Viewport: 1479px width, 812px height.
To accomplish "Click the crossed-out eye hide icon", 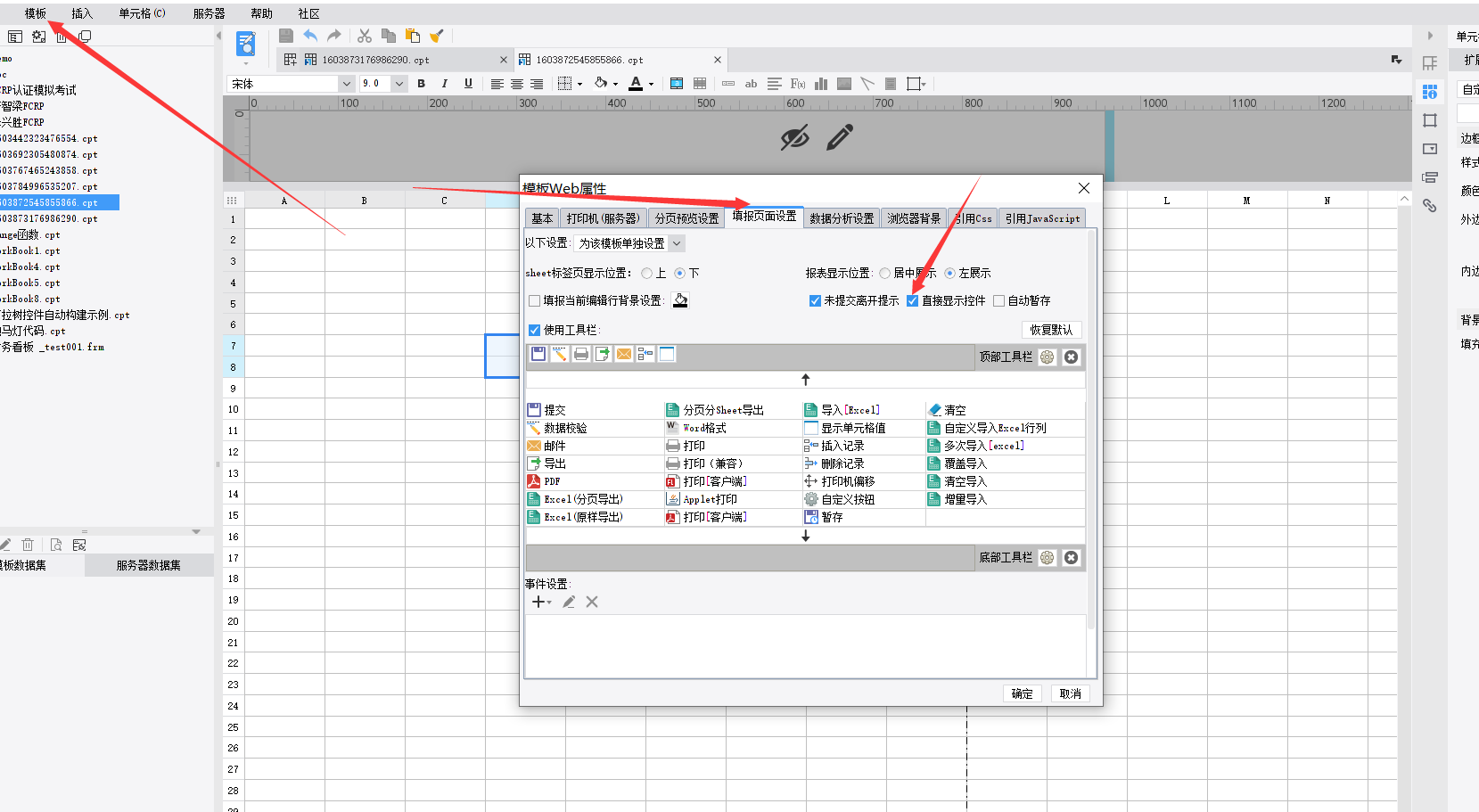I will point(794,137).
